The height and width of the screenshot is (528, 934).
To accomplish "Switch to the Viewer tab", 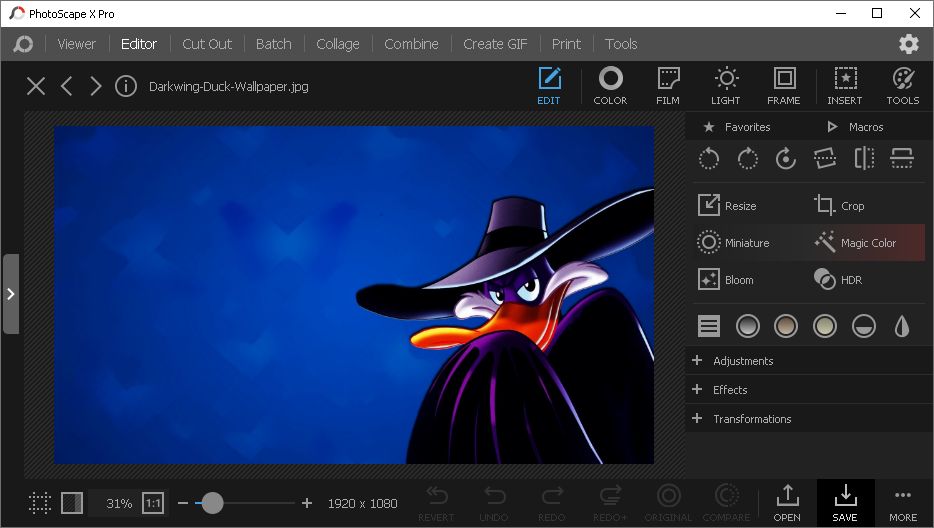I will (76, 44).
